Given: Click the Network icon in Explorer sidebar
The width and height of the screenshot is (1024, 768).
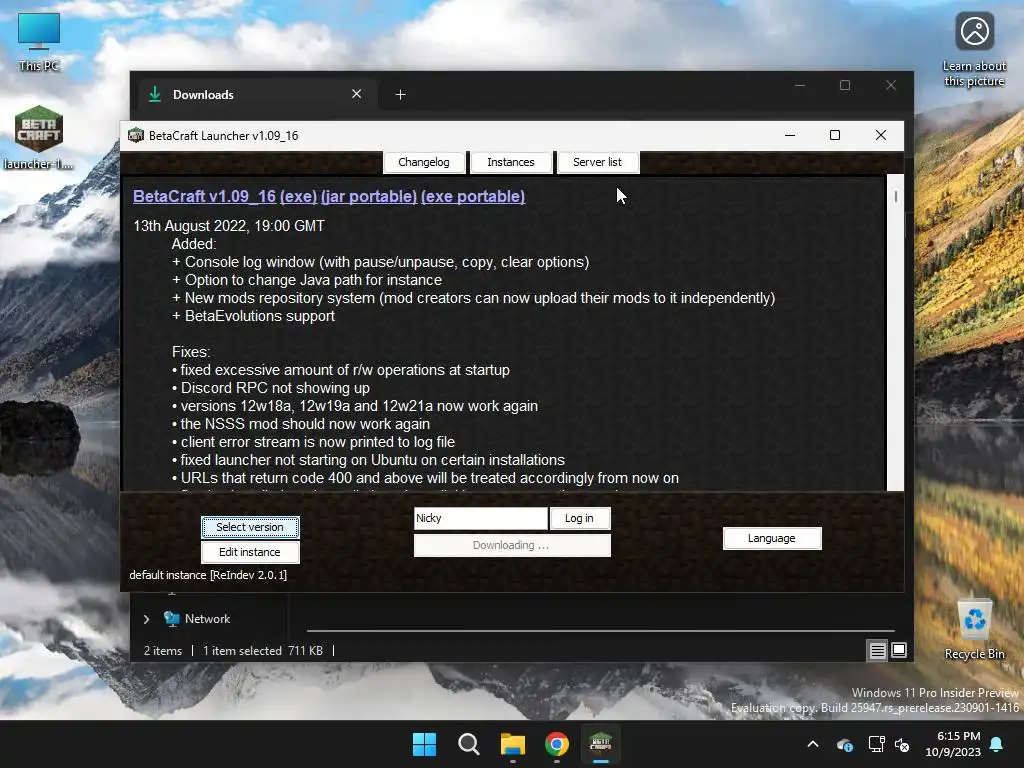Looking at the screenshot, I should click(171, 618).
